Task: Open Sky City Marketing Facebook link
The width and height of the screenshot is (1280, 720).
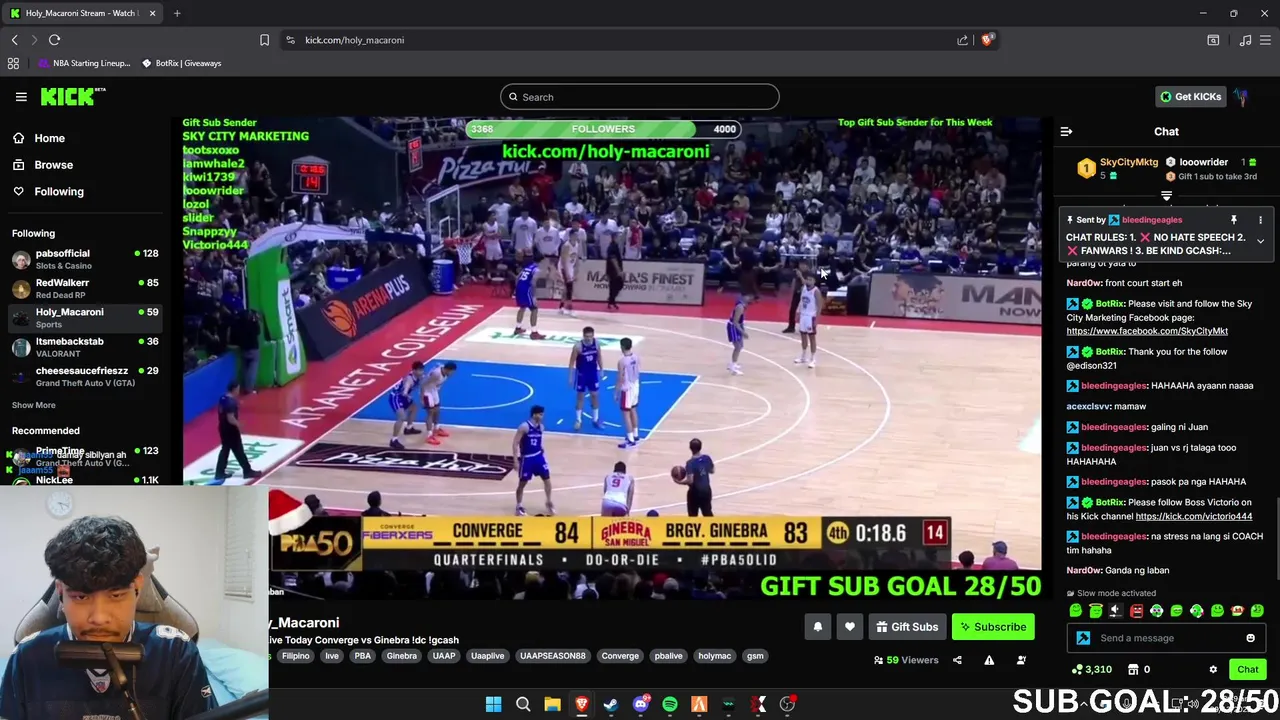Action: pos(1146,331)
